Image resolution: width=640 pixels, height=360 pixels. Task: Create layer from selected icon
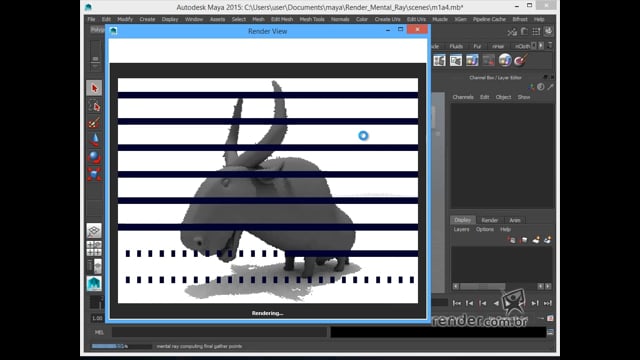tap(547, 240)
